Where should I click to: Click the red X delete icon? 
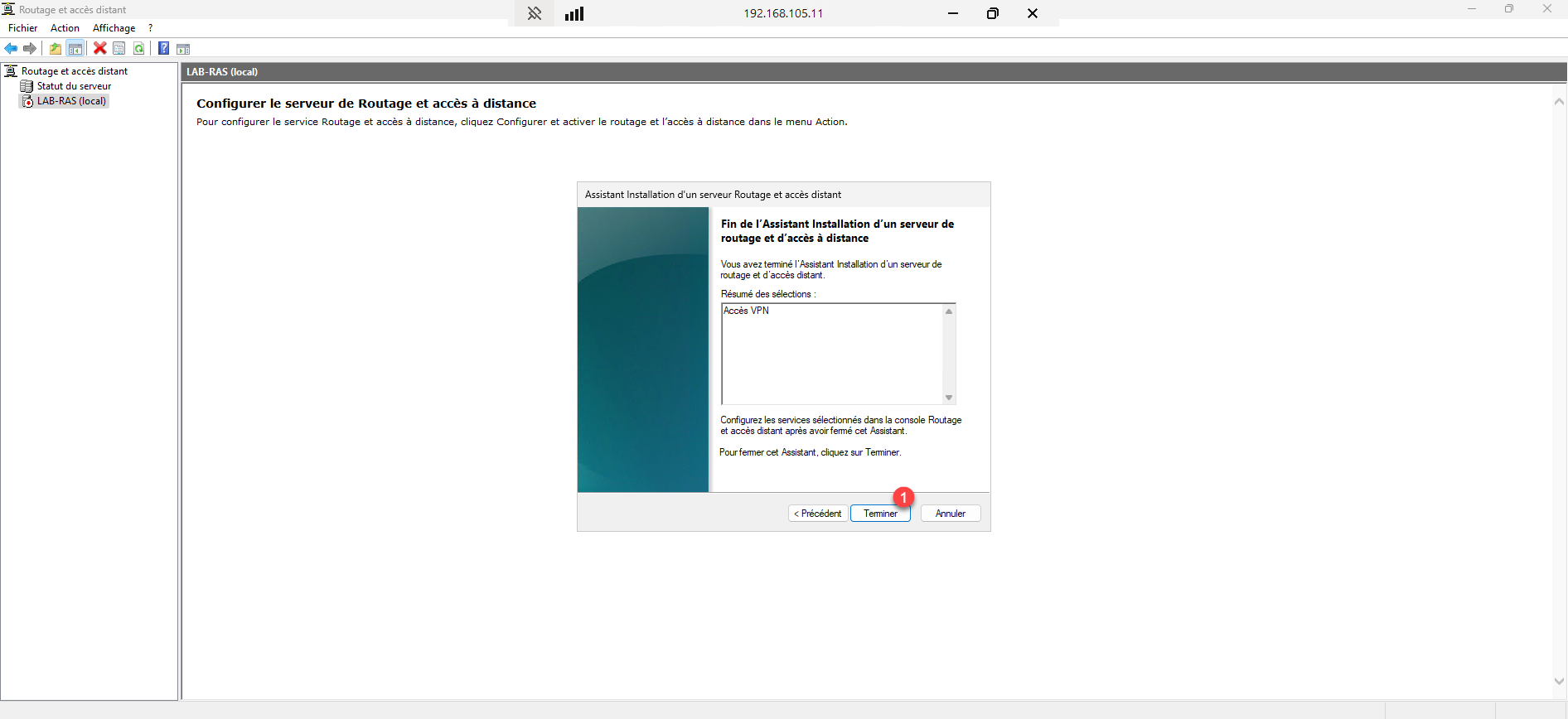[100, 49]
